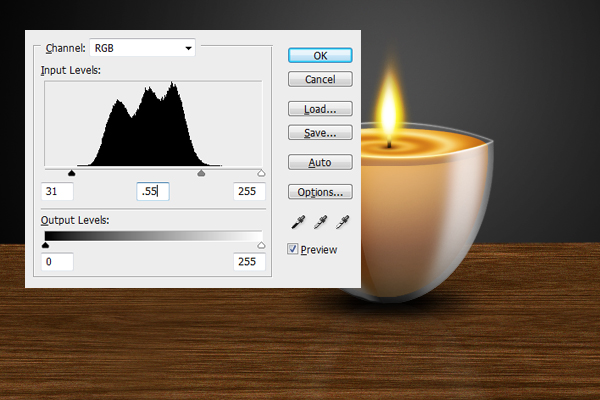Image resolution: width=600 pixels, height=400 pixels.
Task: Click the Channel label
Action: tap(65, 48)
